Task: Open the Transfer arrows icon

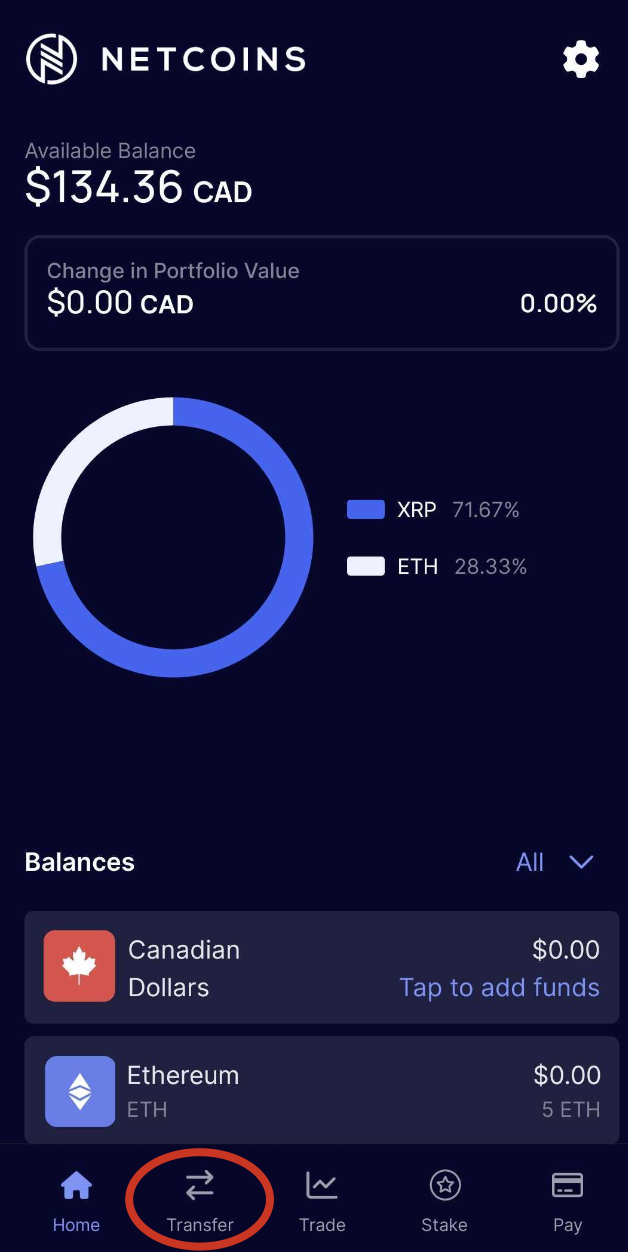Action: (x=200, y=1186)
